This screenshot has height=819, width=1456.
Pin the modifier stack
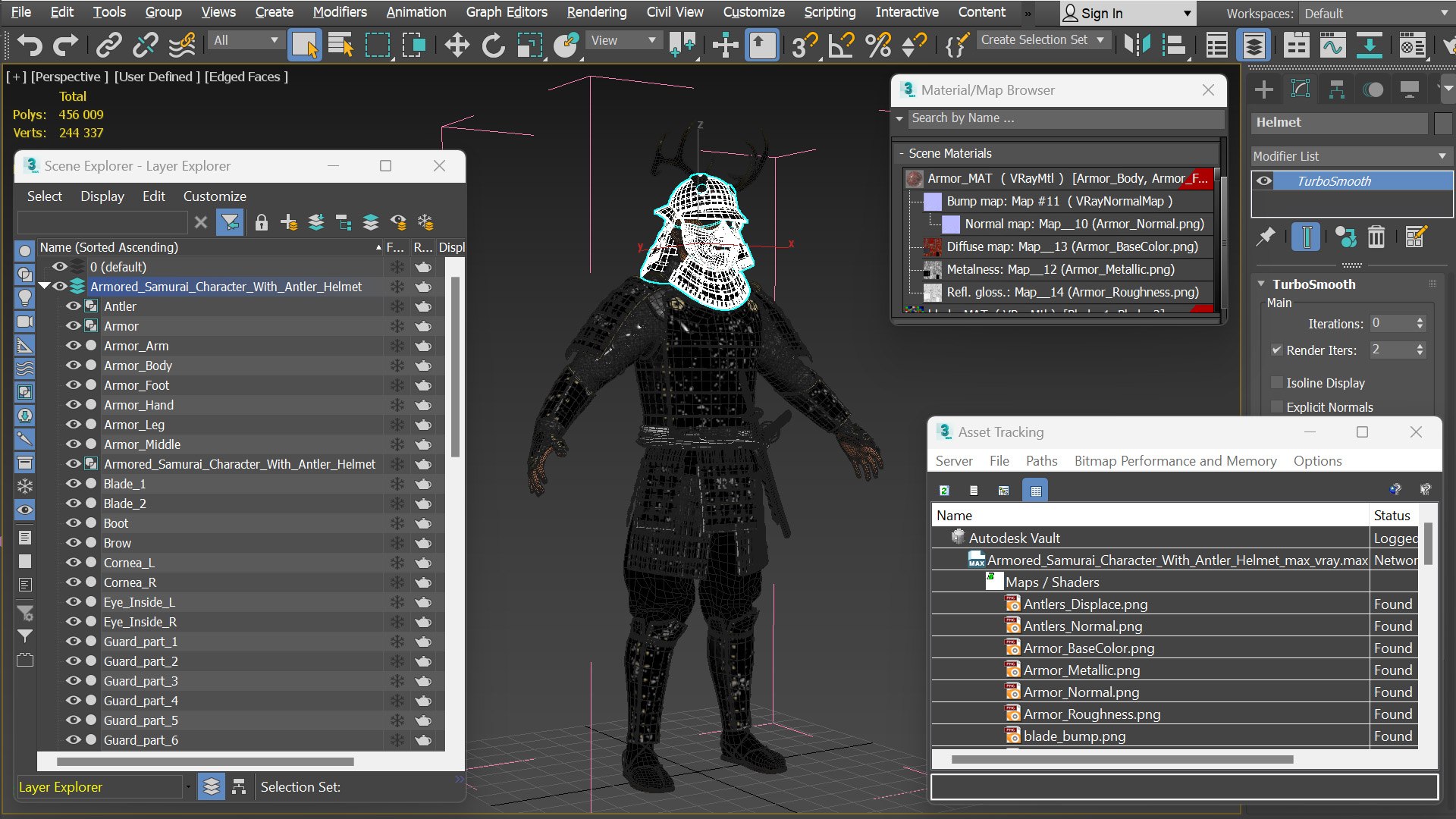click(1265, 237)
